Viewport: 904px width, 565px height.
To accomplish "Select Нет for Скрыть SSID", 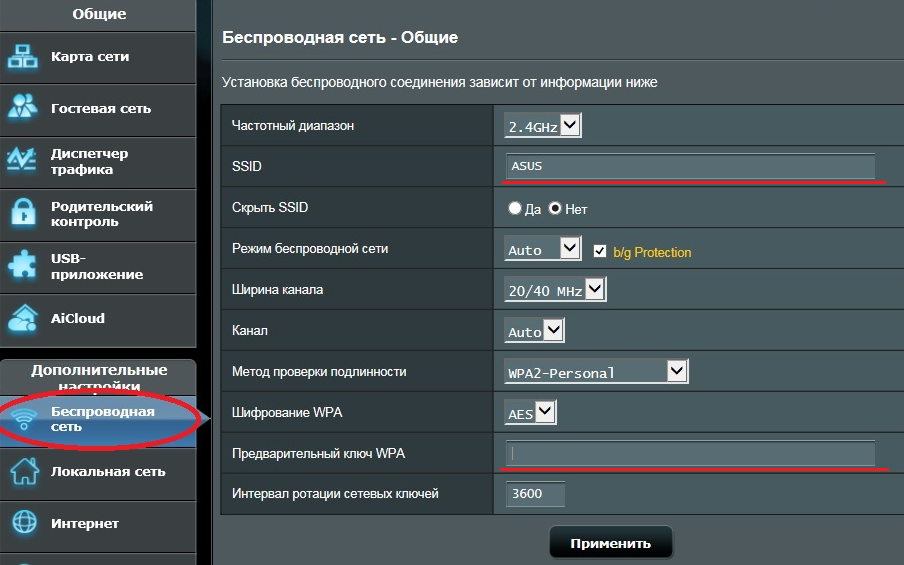I will pyautogui.click(x=555, y=208).
